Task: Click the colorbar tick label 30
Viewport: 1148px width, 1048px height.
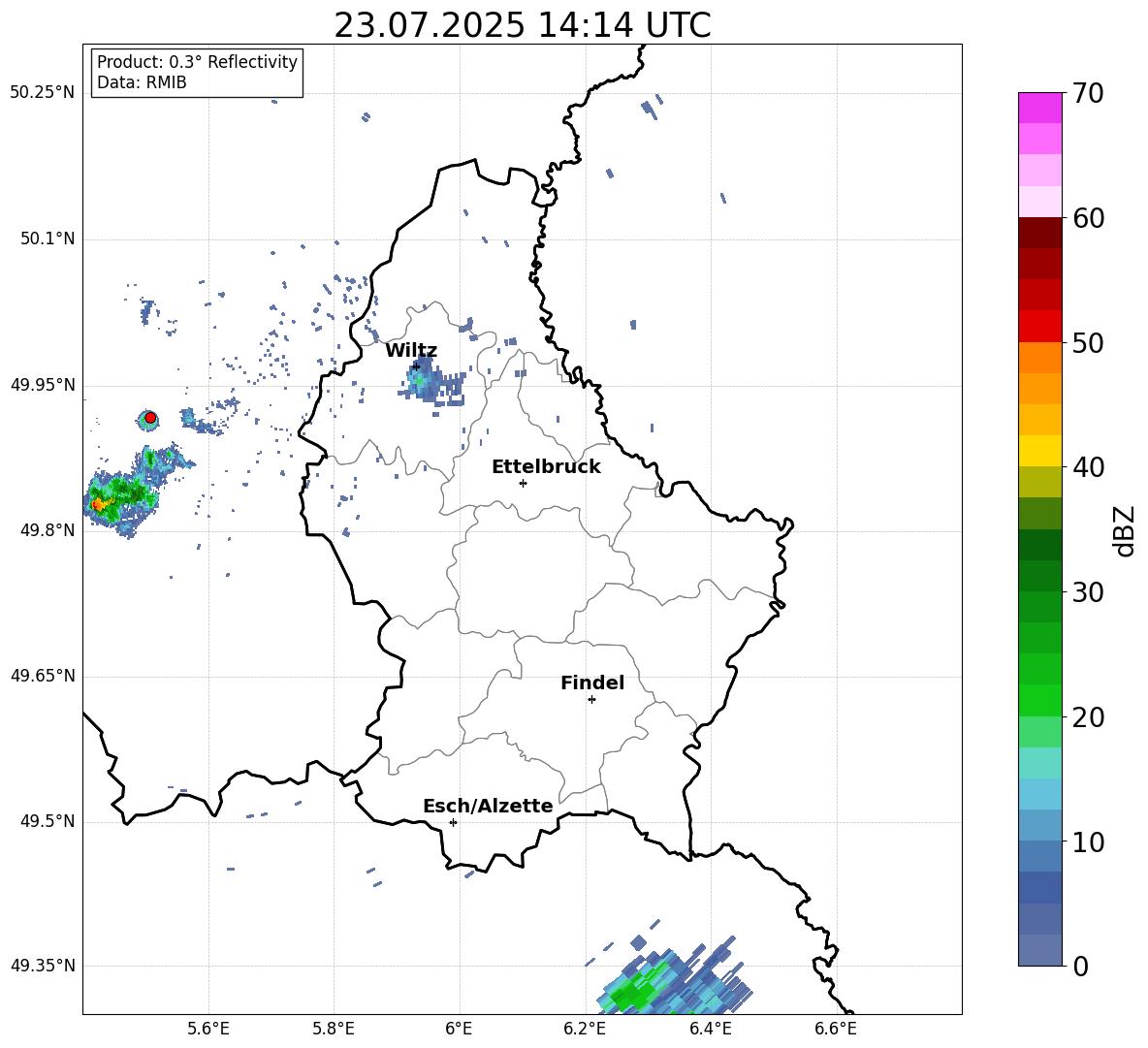Action: (1088, 592)
